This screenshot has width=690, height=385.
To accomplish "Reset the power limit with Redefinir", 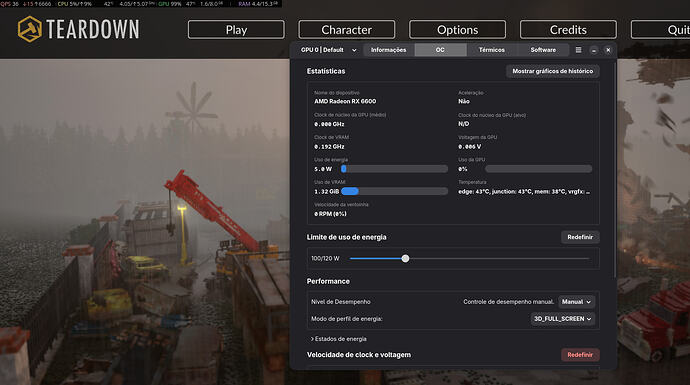I will point(580,237).
